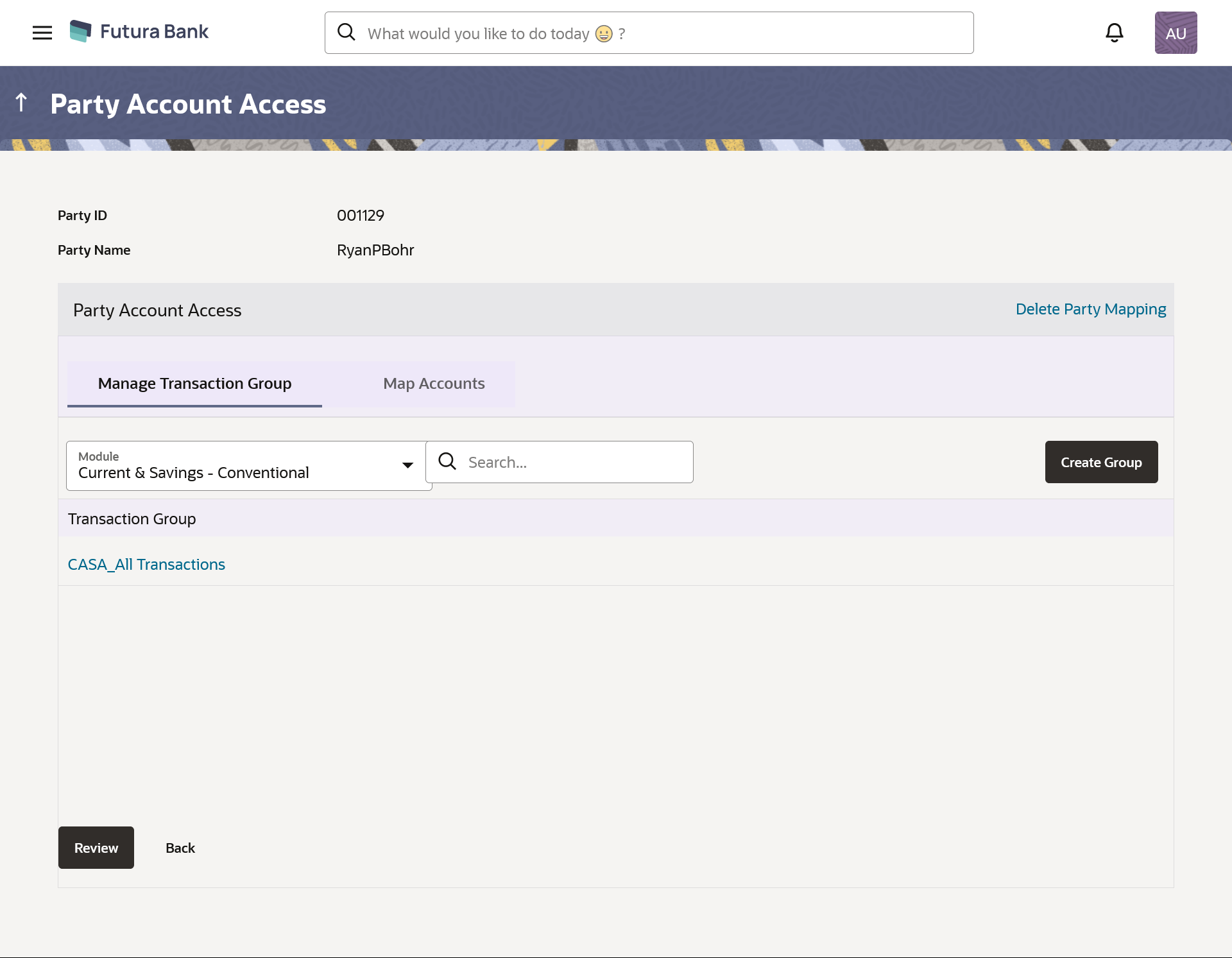Click the Review button
1232x958 pixels.
point(96,848)
